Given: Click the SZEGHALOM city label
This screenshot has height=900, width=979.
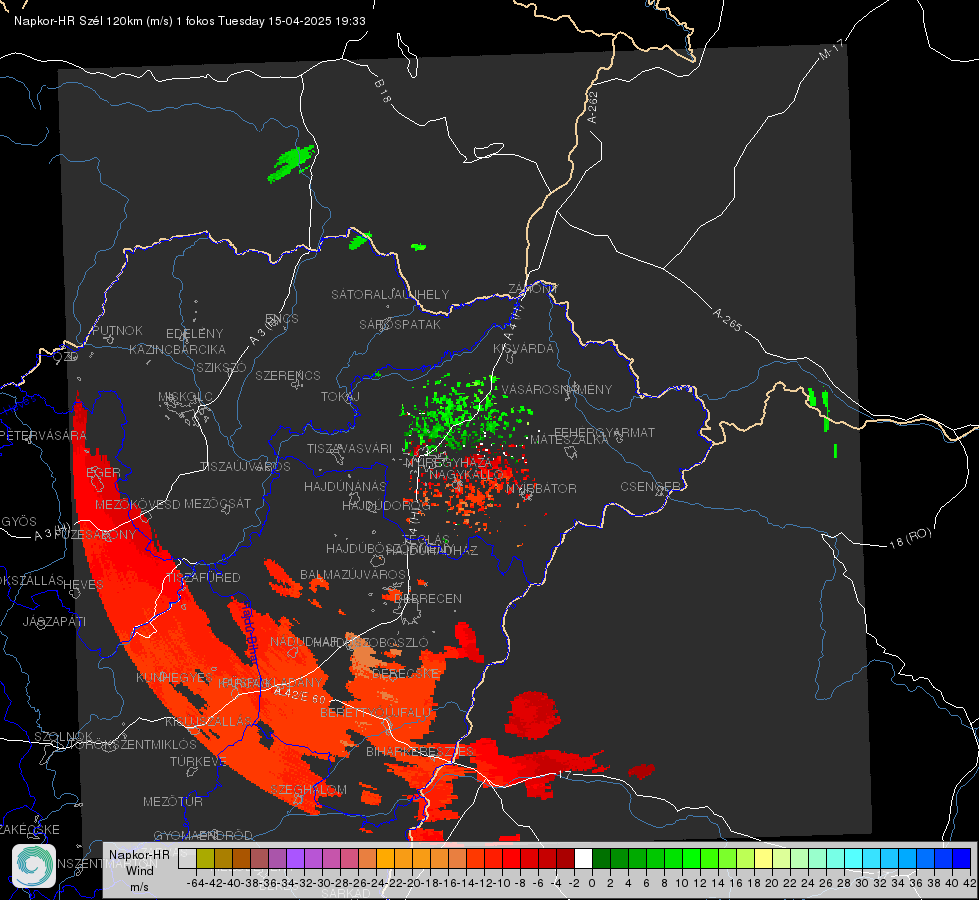Looking at the screenshot, I should [308, 789].
